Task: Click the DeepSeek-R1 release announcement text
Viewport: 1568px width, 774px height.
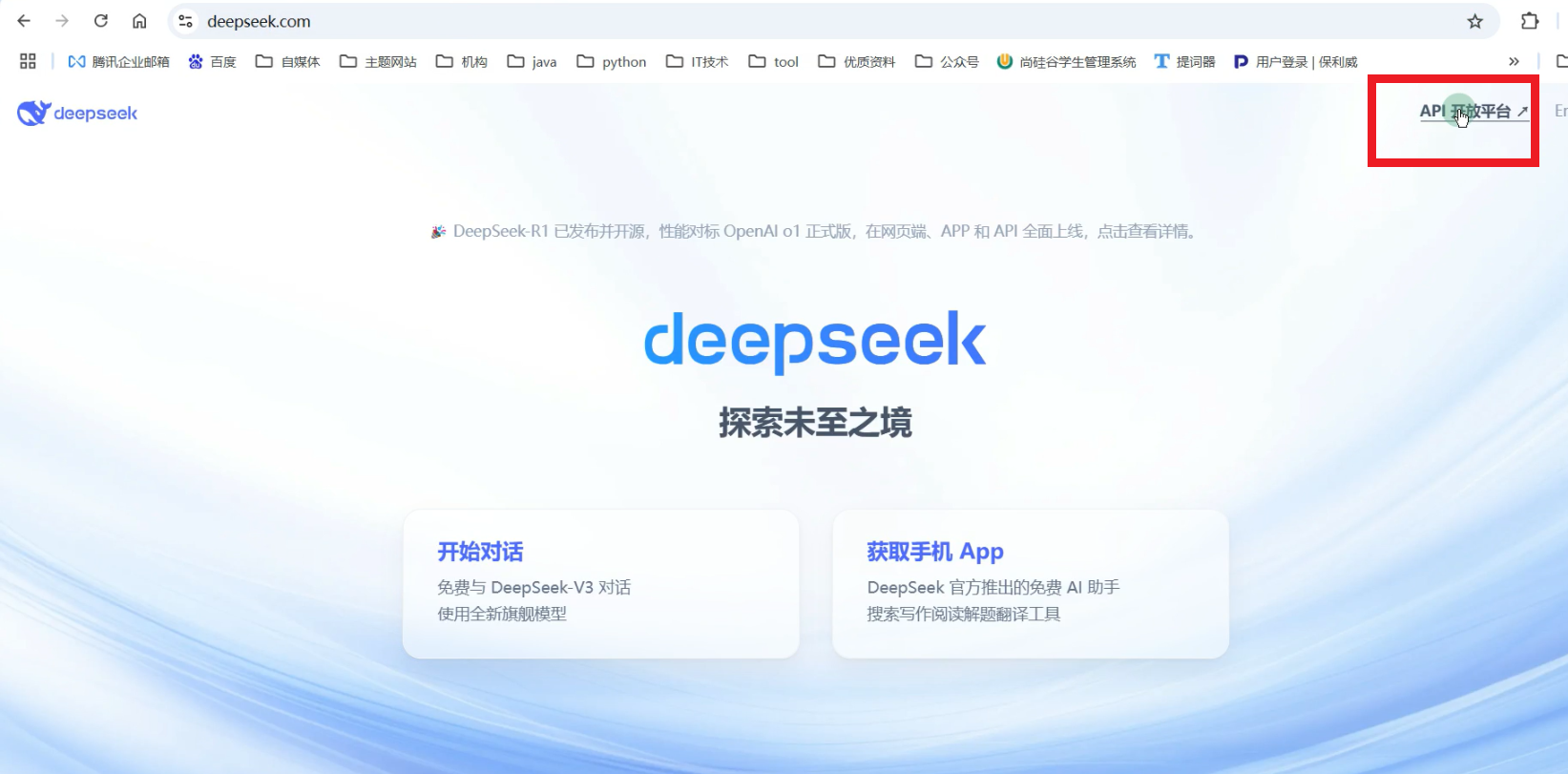Action: tap(826, 231)
